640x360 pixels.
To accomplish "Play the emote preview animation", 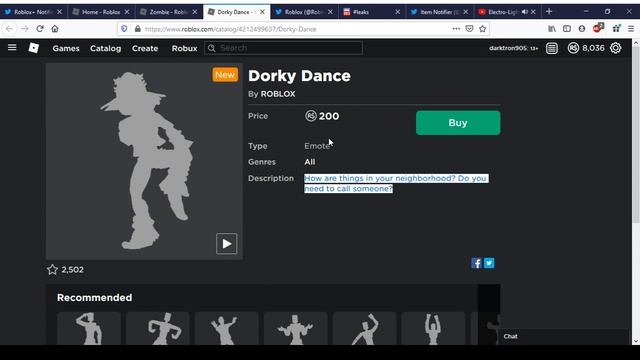I will (227, 244).
